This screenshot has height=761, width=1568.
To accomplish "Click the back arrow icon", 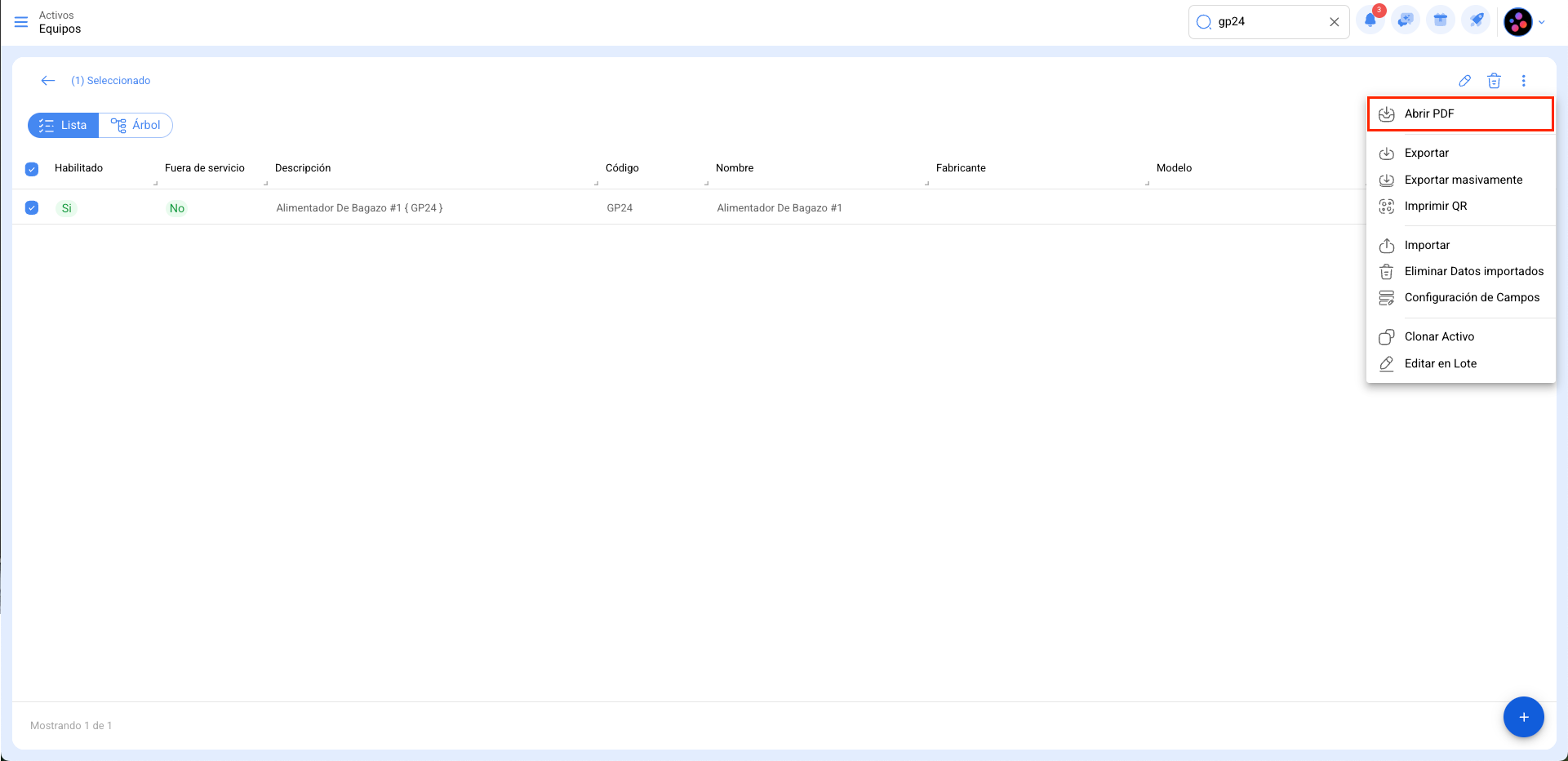I will tap(48, 81).
